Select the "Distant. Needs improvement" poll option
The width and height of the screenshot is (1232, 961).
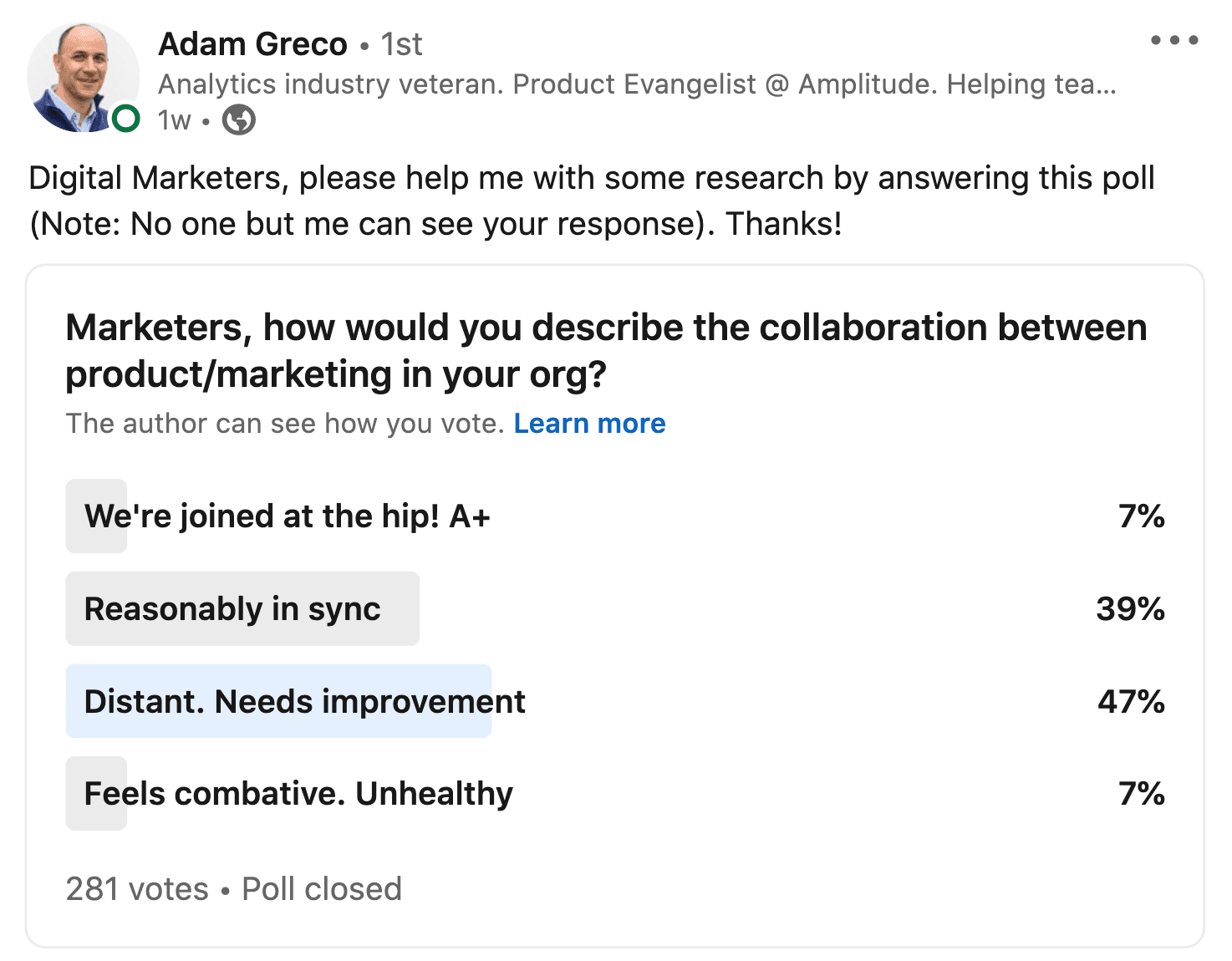pos(304,702)
